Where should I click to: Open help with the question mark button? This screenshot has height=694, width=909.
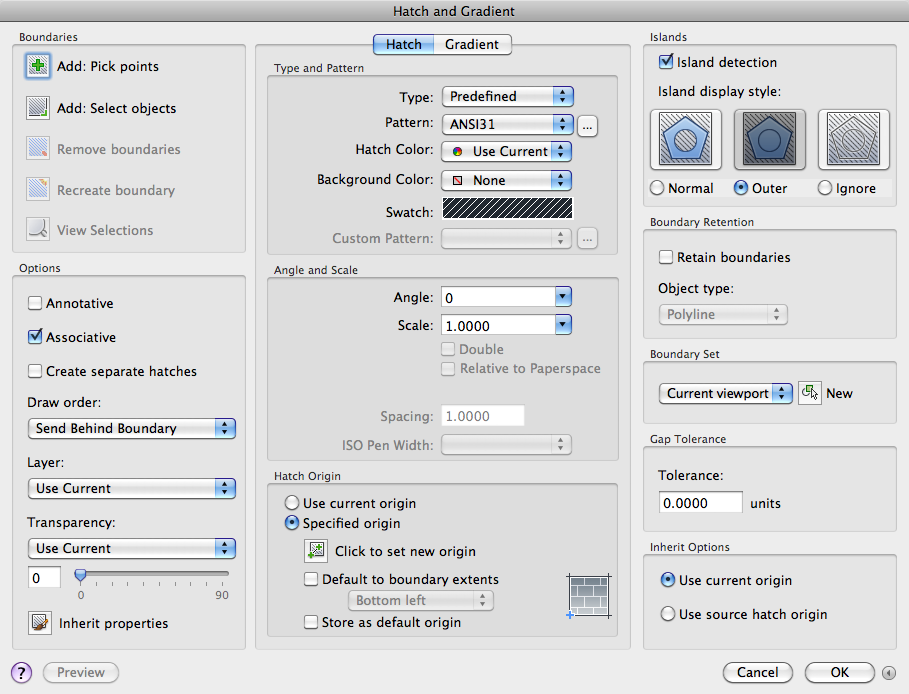click(x=21, y=673)
